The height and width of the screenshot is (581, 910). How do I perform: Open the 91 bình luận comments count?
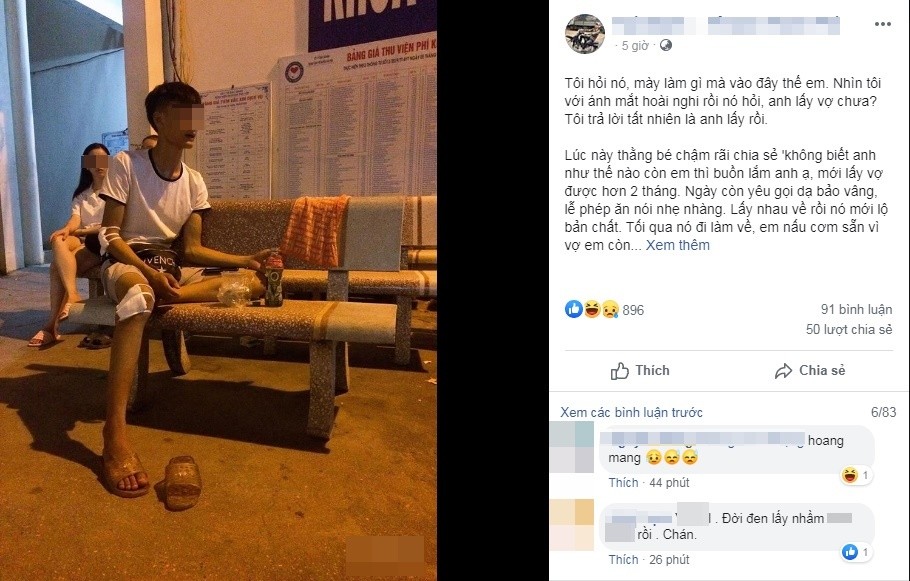[x=857, y=309]
